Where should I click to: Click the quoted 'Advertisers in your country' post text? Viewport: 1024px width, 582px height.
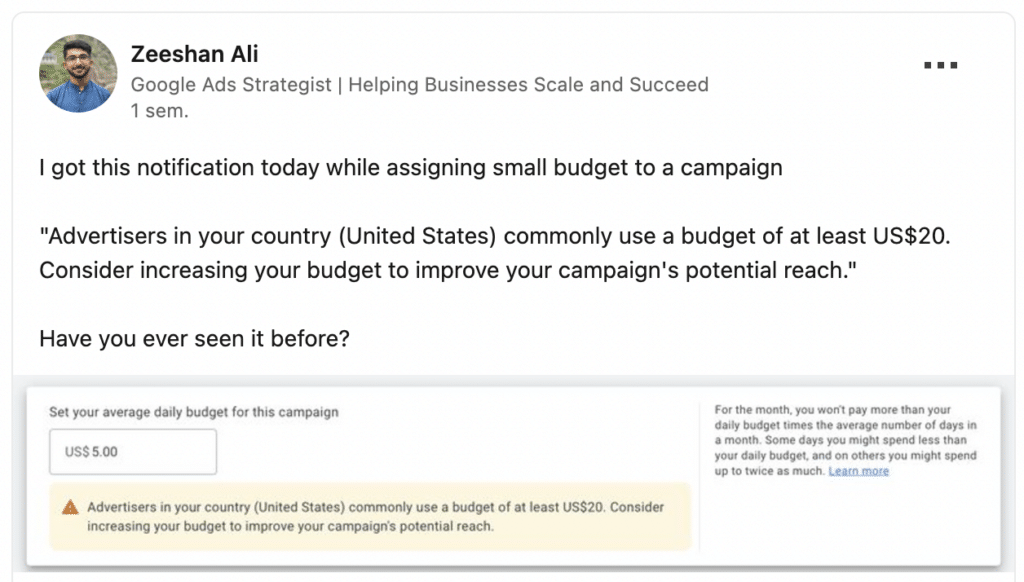(x=494, y=253)
